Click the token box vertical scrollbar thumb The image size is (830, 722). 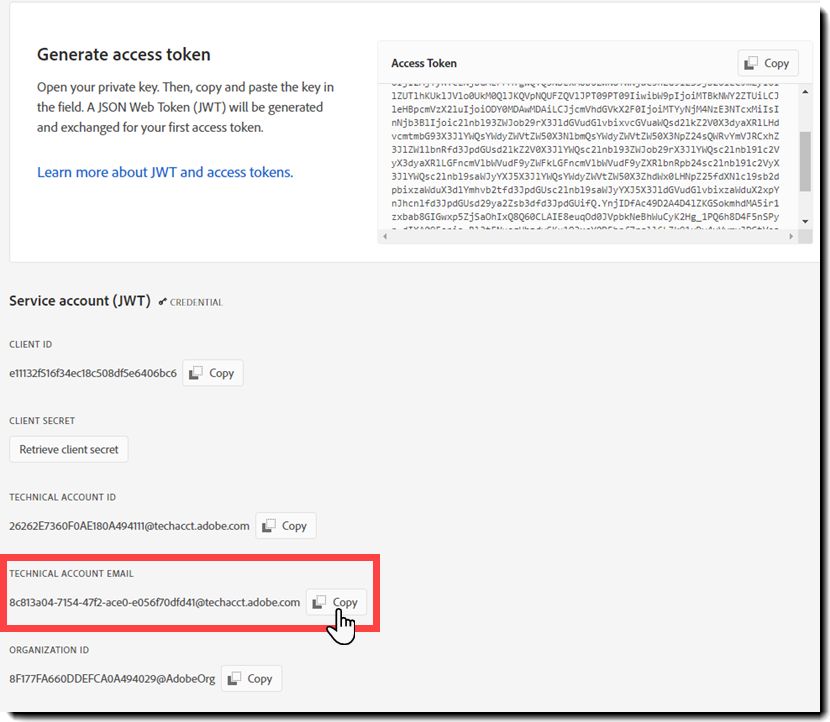(x=805, y=161)
